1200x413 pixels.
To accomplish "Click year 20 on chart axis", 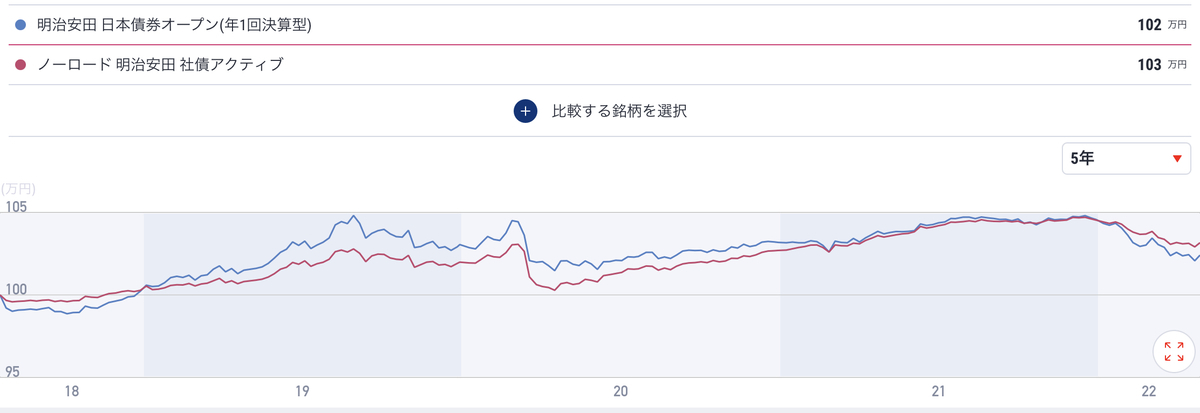I will (620, 390).
